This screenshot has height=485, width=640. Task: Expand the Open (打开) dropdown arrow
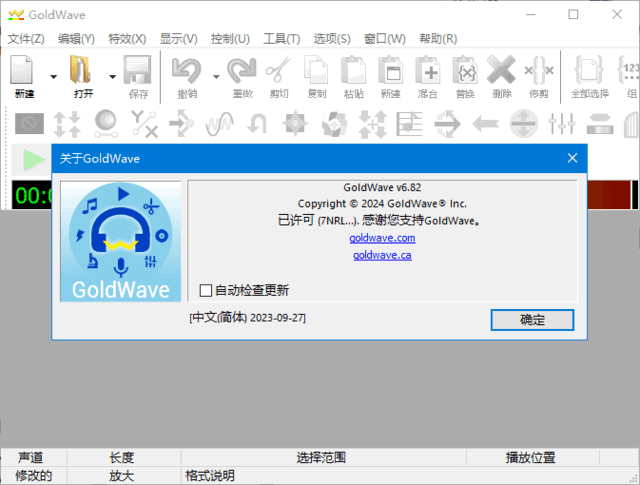[113, 77]
